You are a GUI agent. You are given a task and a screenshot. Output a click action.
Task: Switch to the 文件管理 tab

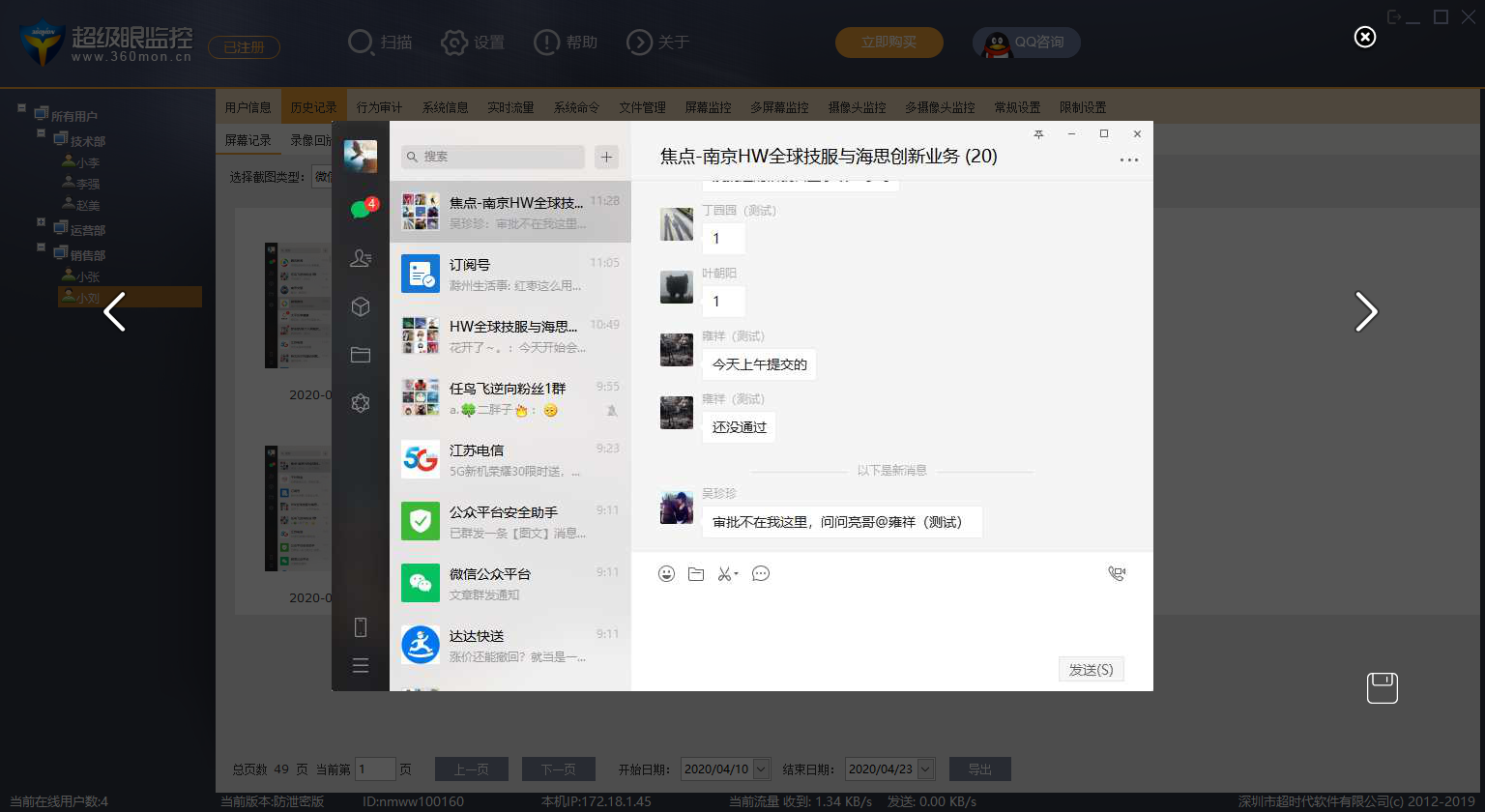point(642,107)
